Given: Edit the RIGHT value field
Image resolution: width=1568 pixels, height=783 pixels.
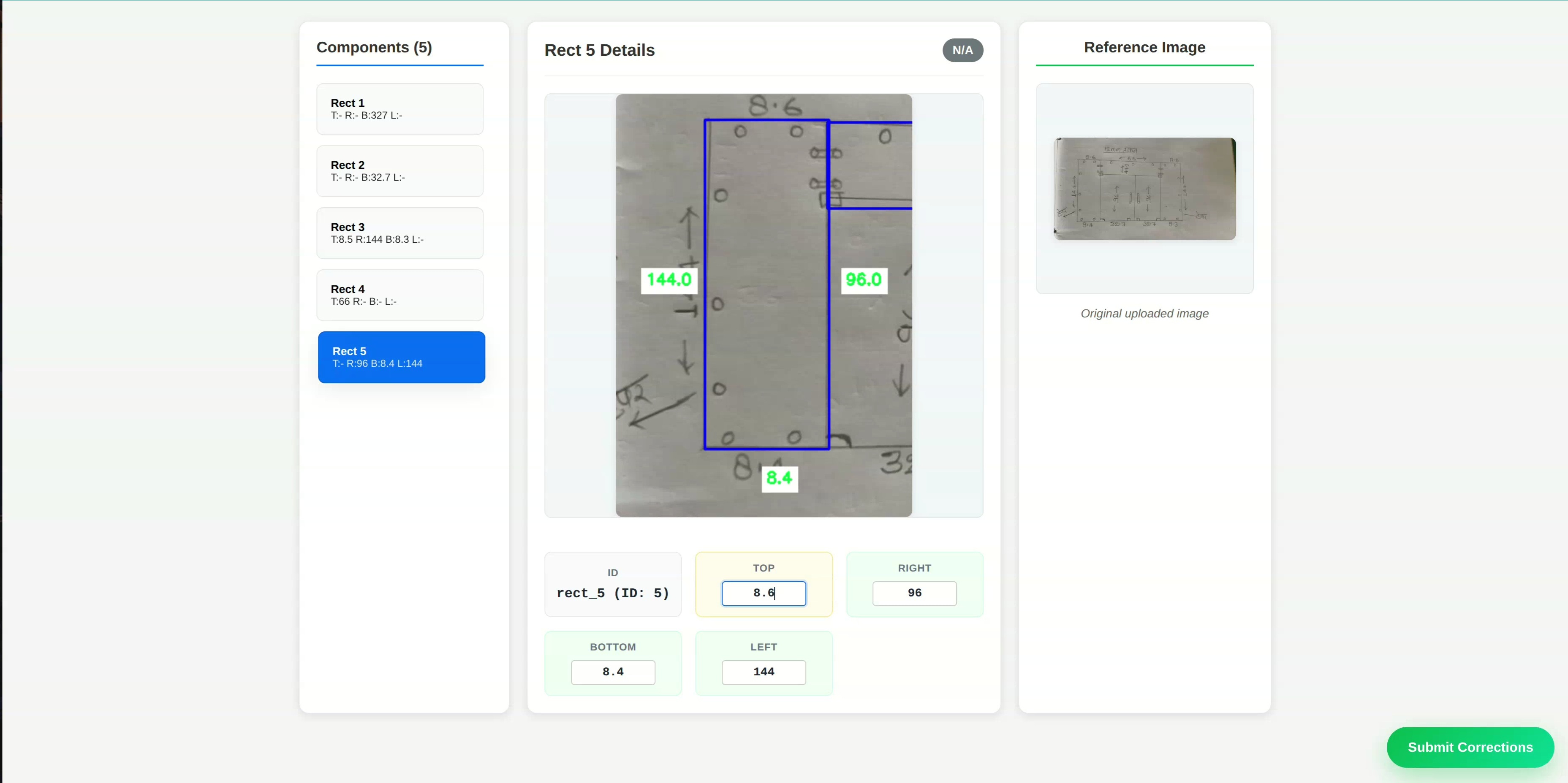Looking at the screenshot, I should point(914,593).
